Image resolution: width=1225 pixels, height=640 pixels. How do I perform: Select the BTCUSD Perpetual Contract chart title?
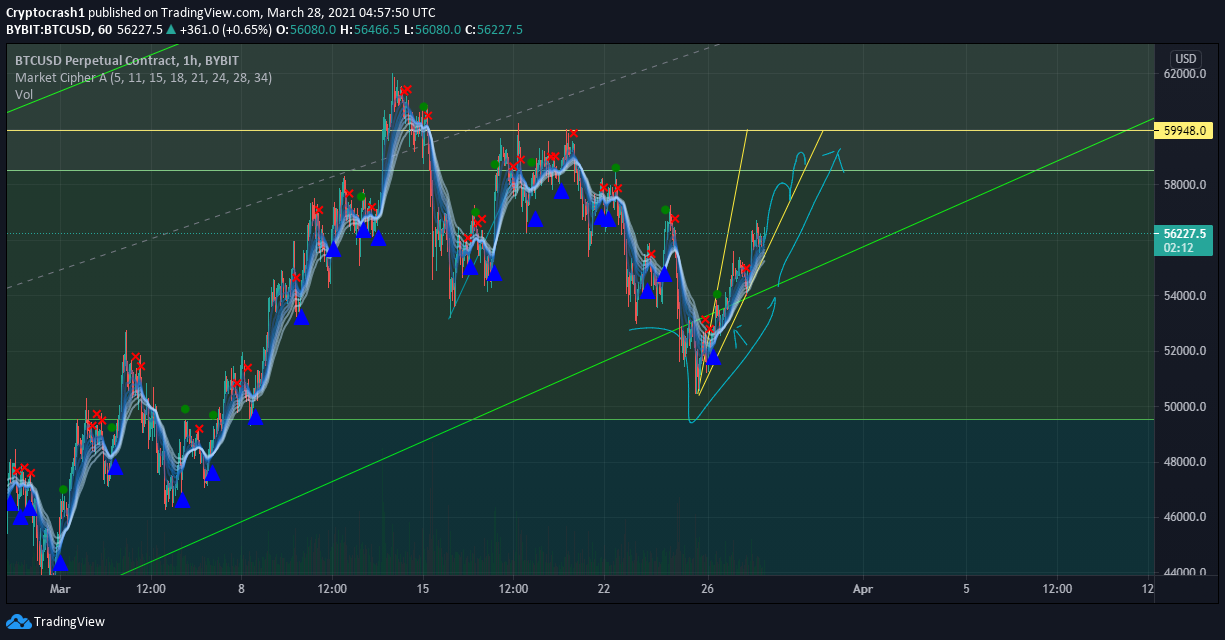pos(127,60)
